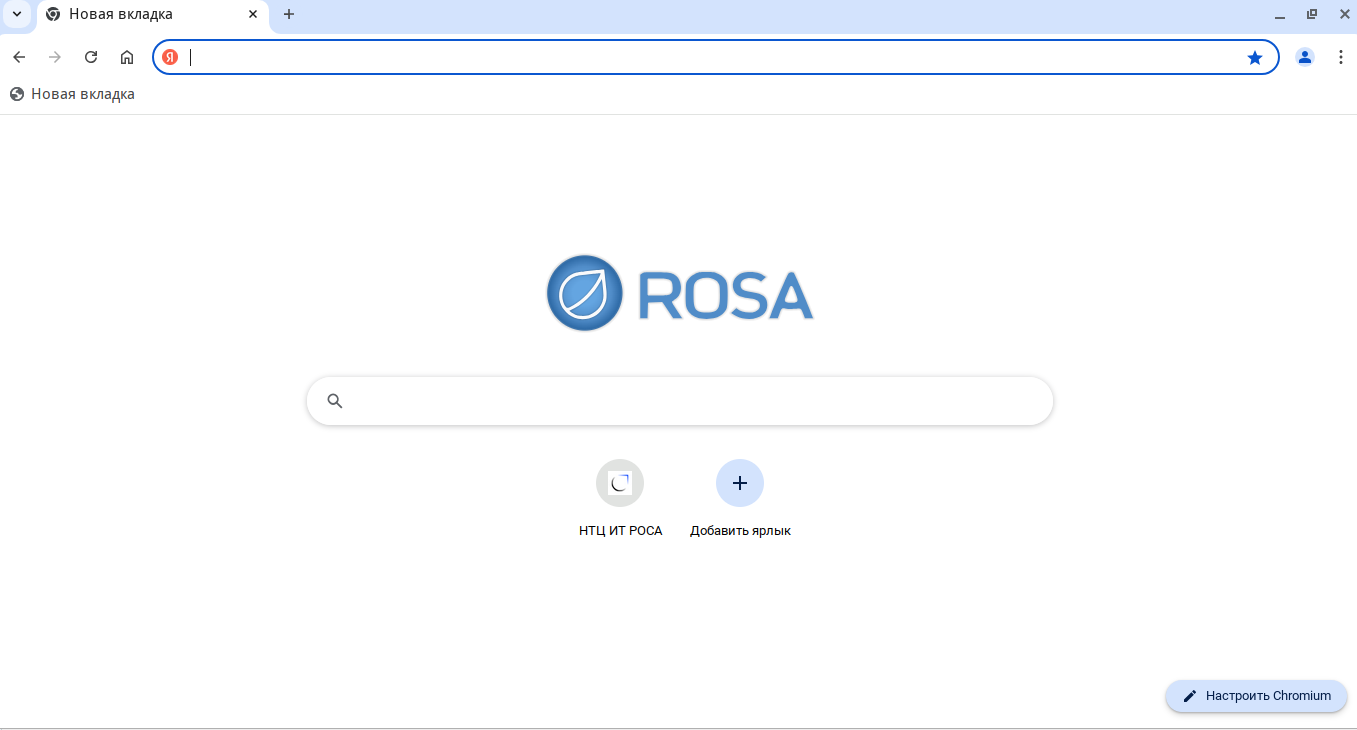Click Настроить Chromium button
The image size is (1357, 730).
pyautogui.click(x=1256, y=696)
